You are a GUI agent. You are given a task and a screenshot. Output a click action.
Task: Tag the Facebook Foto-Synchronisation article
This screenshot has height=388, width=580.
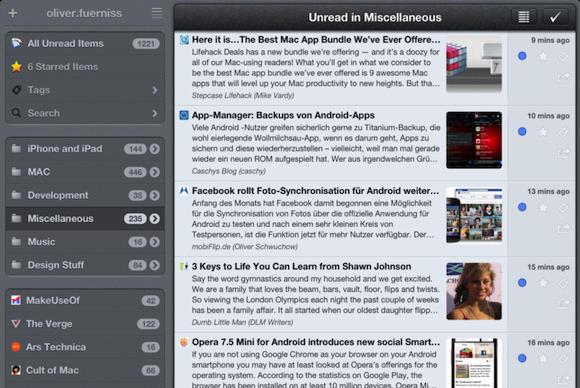(x=563, y=207)
